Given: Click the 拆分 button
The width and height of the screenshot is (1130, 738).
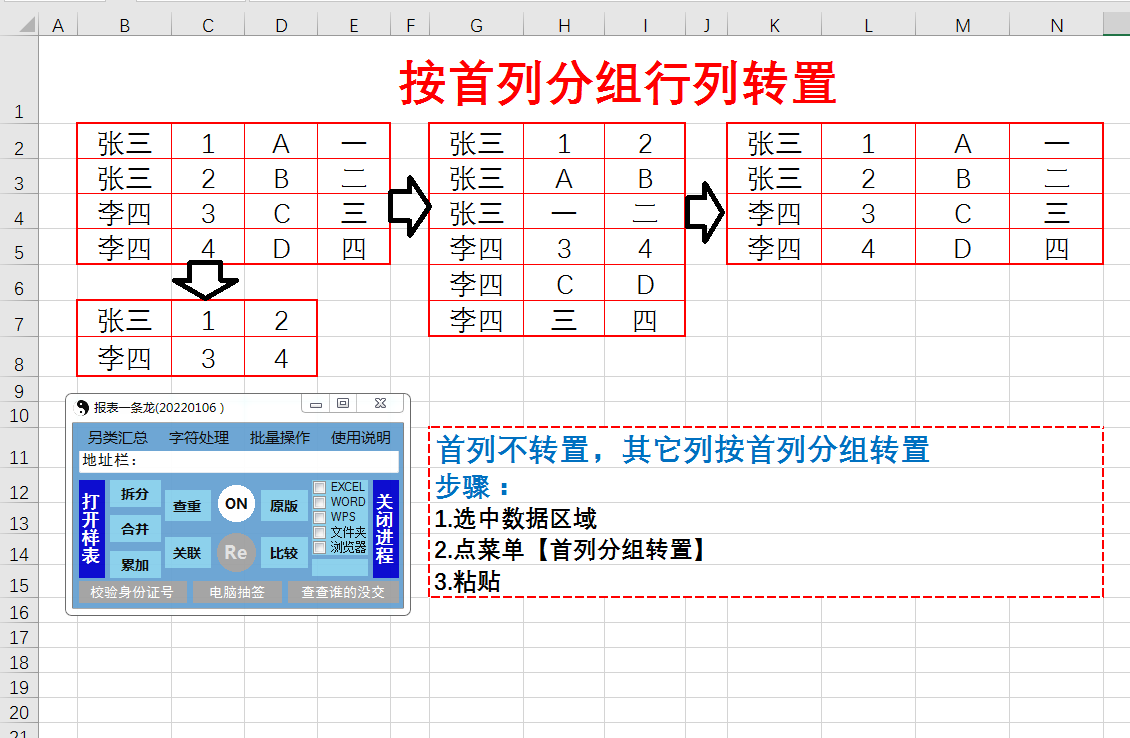Looking at the screenshot, I should (135, 494).
